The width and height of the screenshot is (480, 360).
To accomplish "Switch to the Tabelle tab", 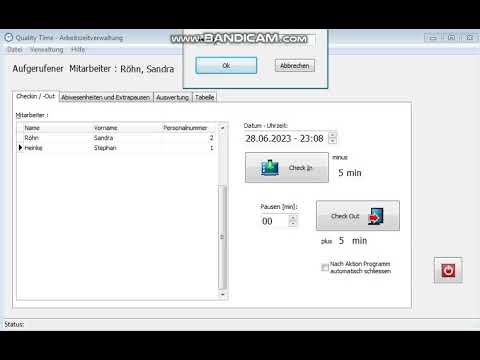I will [x=204, y=97].
